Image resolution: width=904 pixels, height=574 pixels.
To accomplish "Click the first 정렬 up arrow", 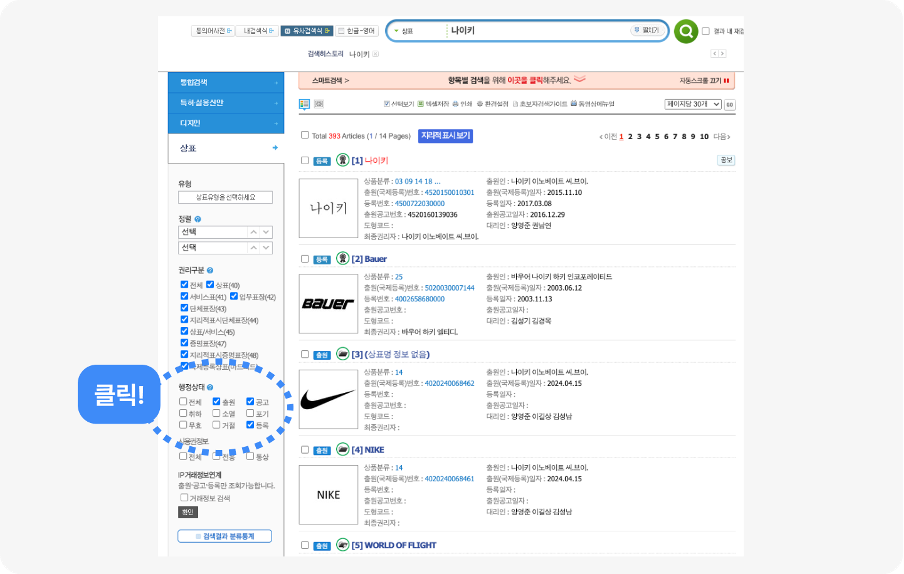I will point(253,232).
